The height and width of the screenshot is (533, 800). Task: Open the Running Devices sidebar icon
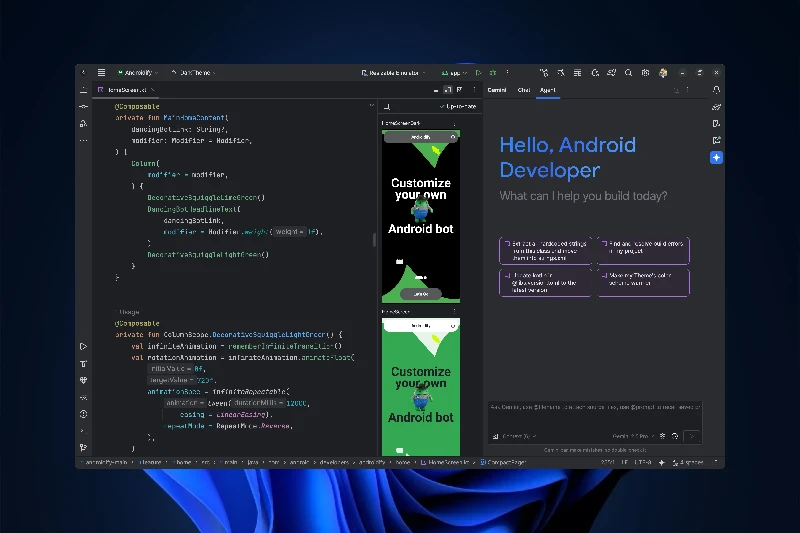716,140
